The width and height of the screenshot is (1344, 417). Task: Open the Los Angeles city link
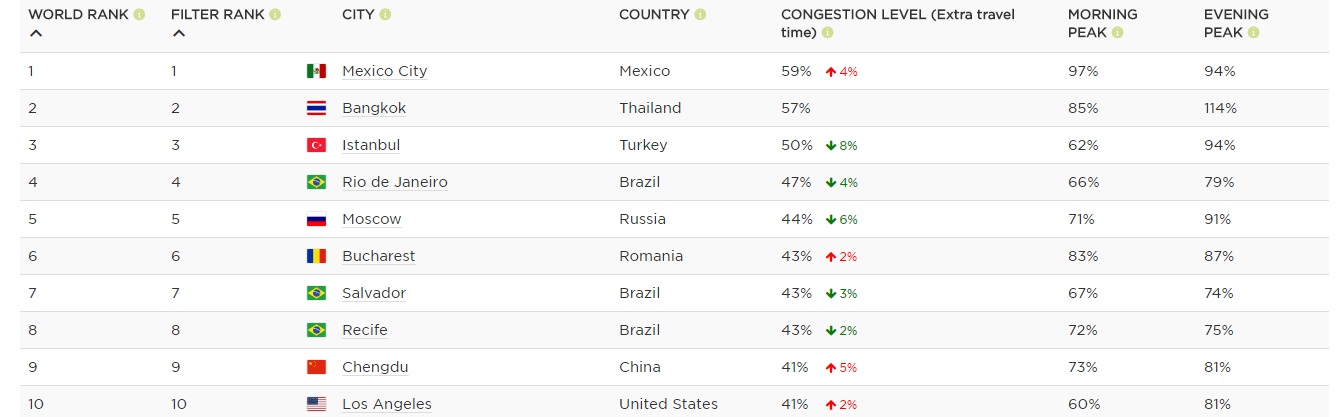[387, 404]
